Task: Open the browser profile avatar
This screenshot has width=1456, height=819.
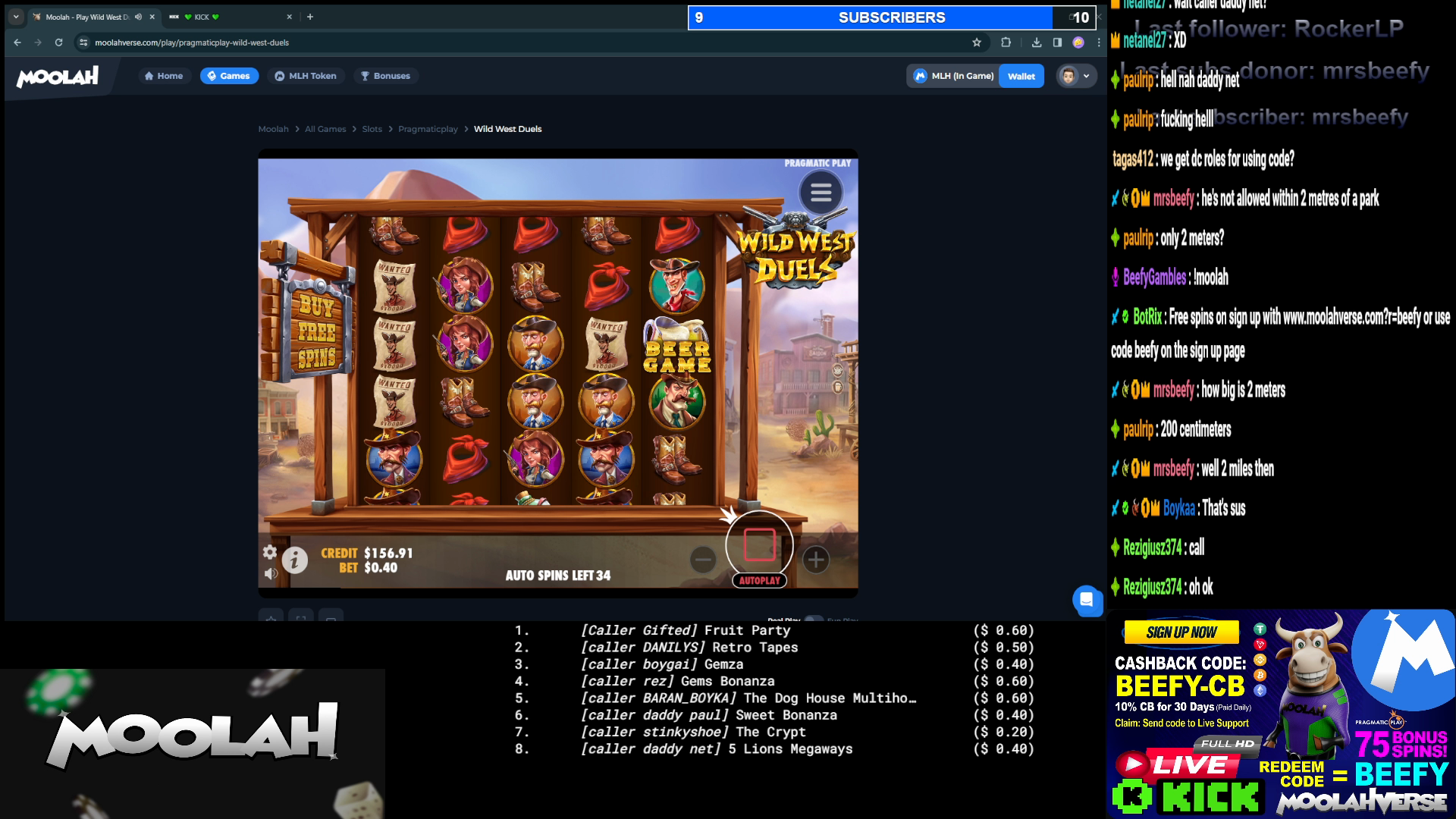Action: pyautogui.click(x=1078, y=42)
